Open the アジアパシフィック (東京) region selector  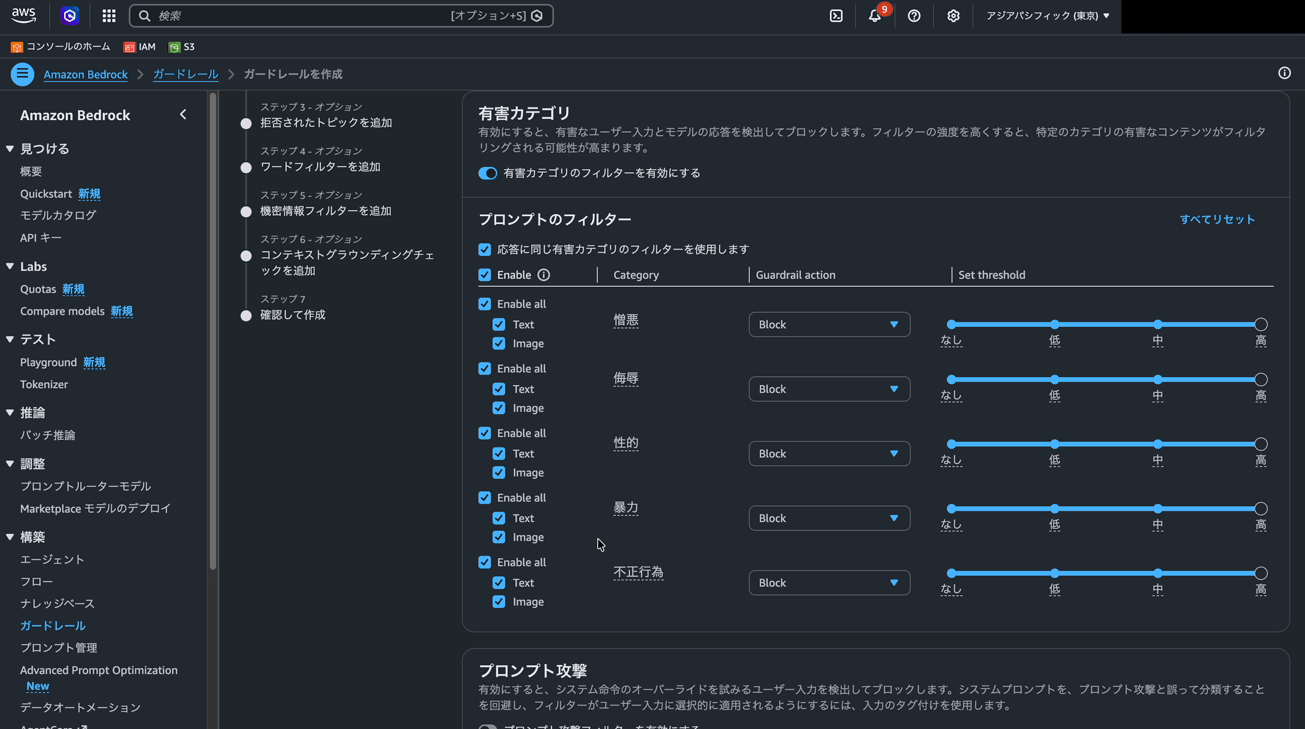[x=1047, y=16]
